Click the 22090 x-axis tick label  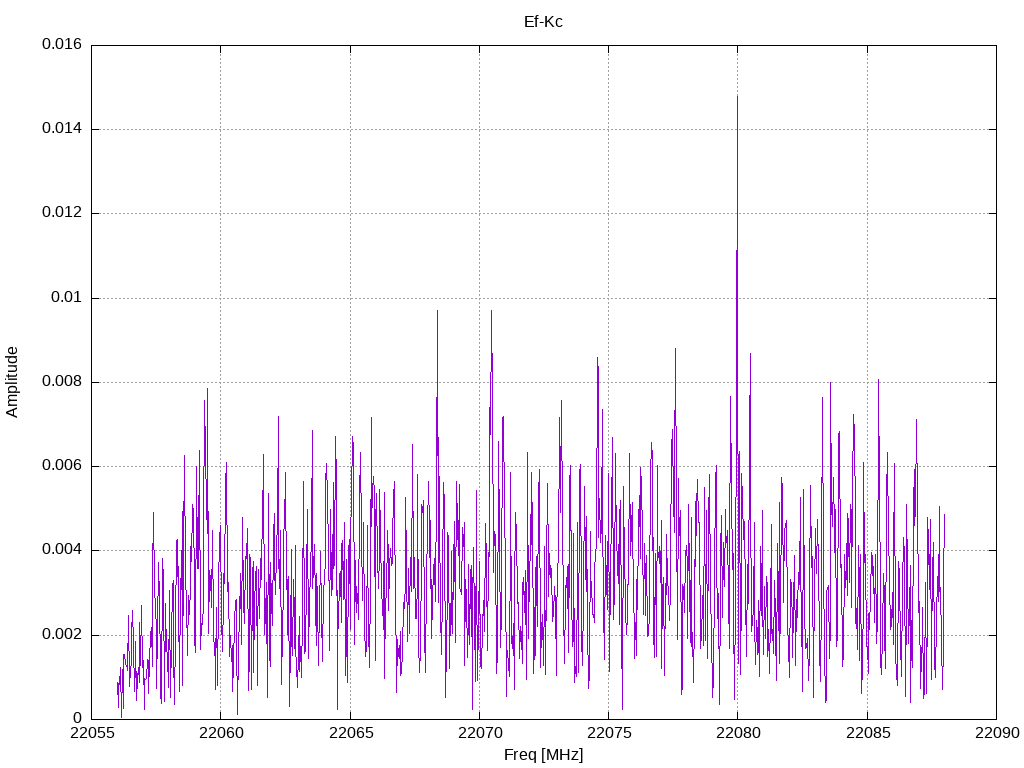(x=995, y=734)
